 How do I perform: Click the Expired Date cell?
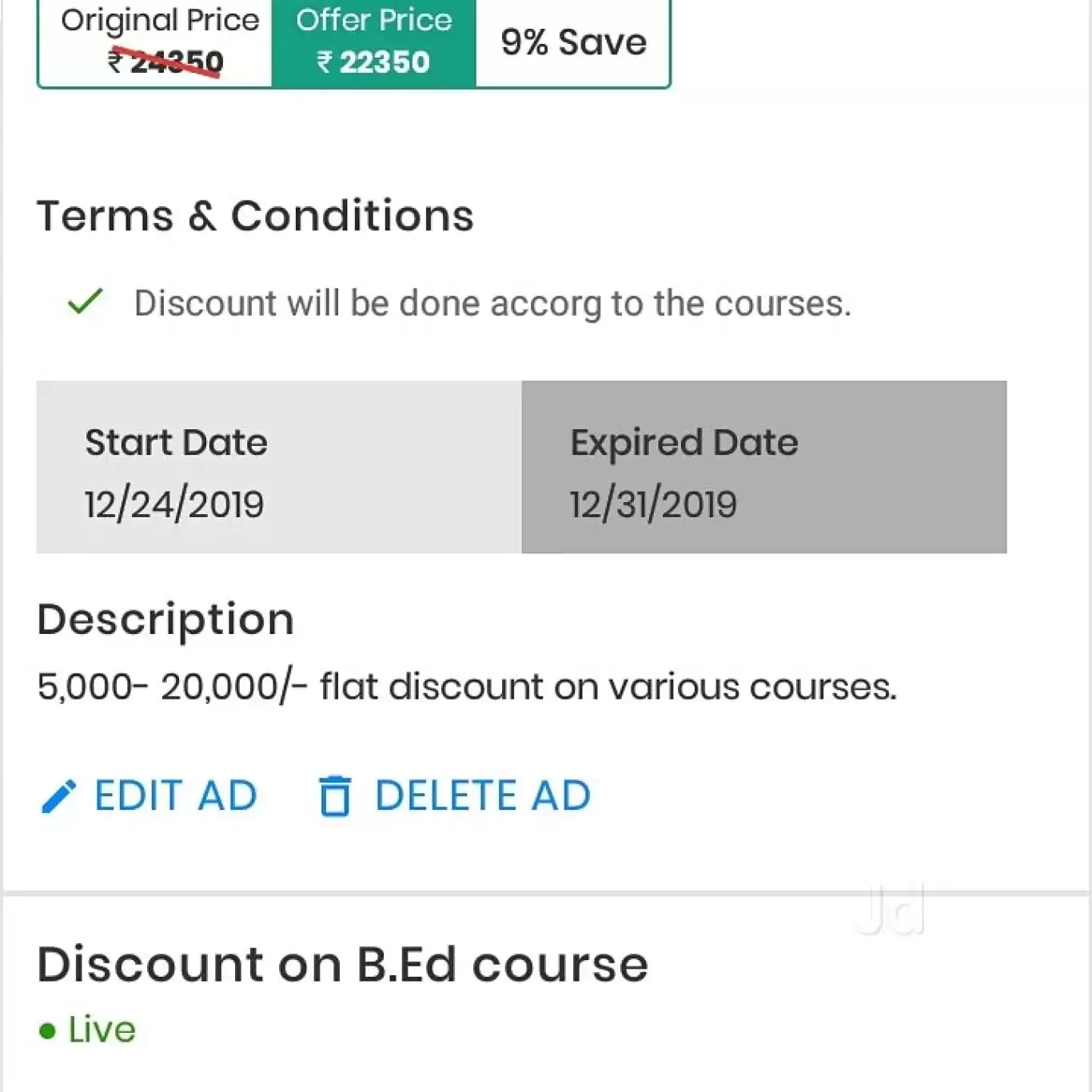[x=763, y=467]
